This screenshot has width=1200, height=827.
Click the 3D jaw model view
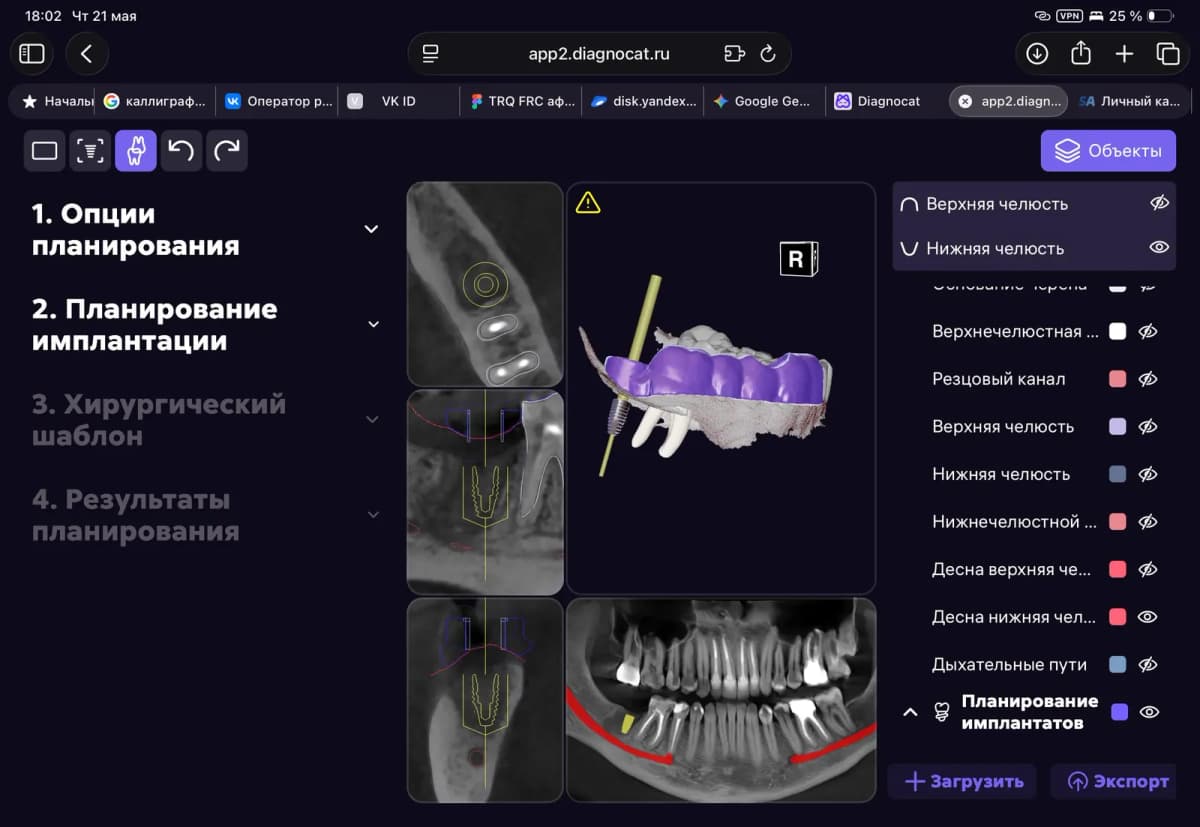(721, 388)
